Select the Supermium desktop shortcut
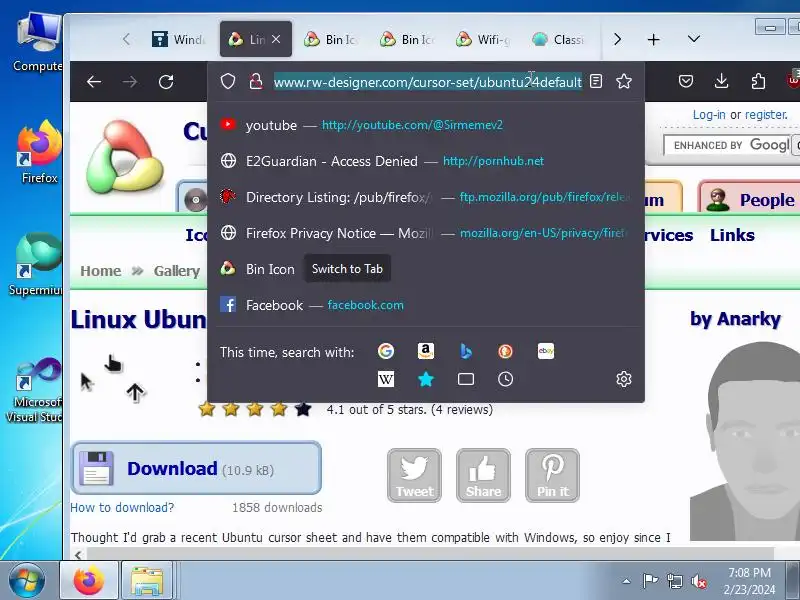 pos(37,264)
